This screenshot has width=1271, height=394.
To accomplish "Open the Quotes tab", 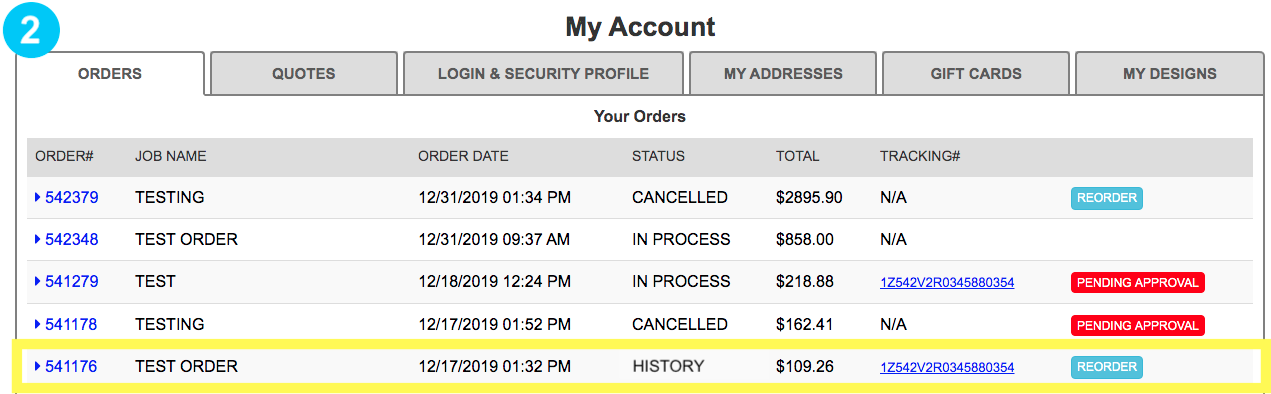I will click(x=304, y=73).
